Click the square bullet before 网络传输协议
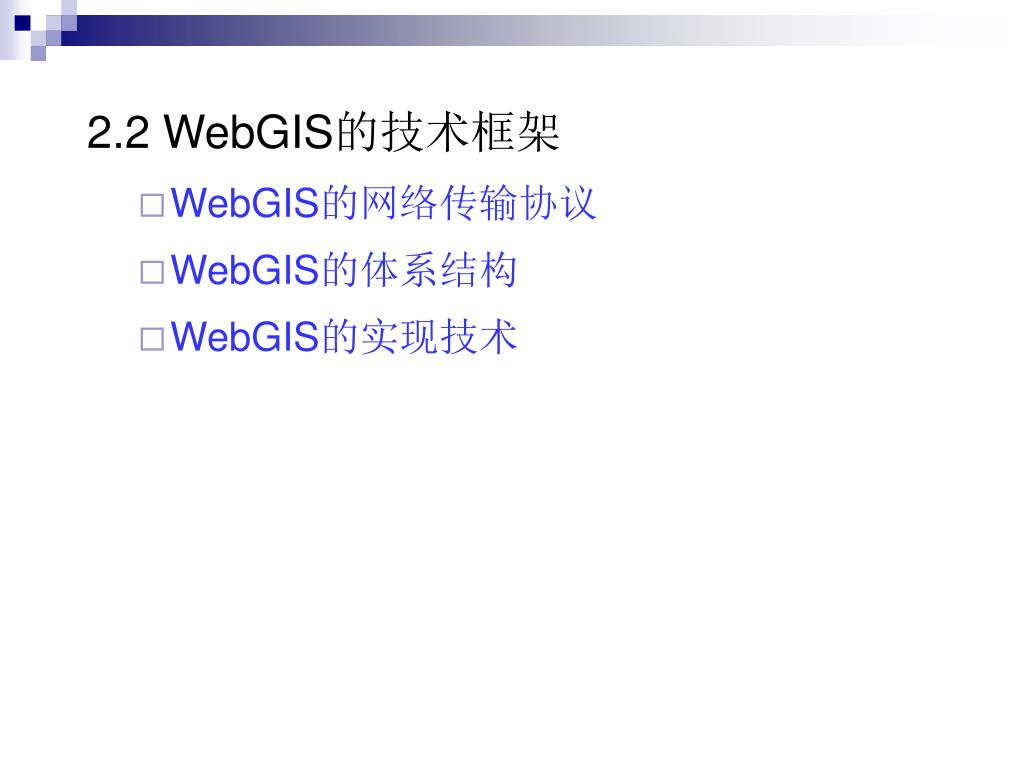 tap(152, 206)
